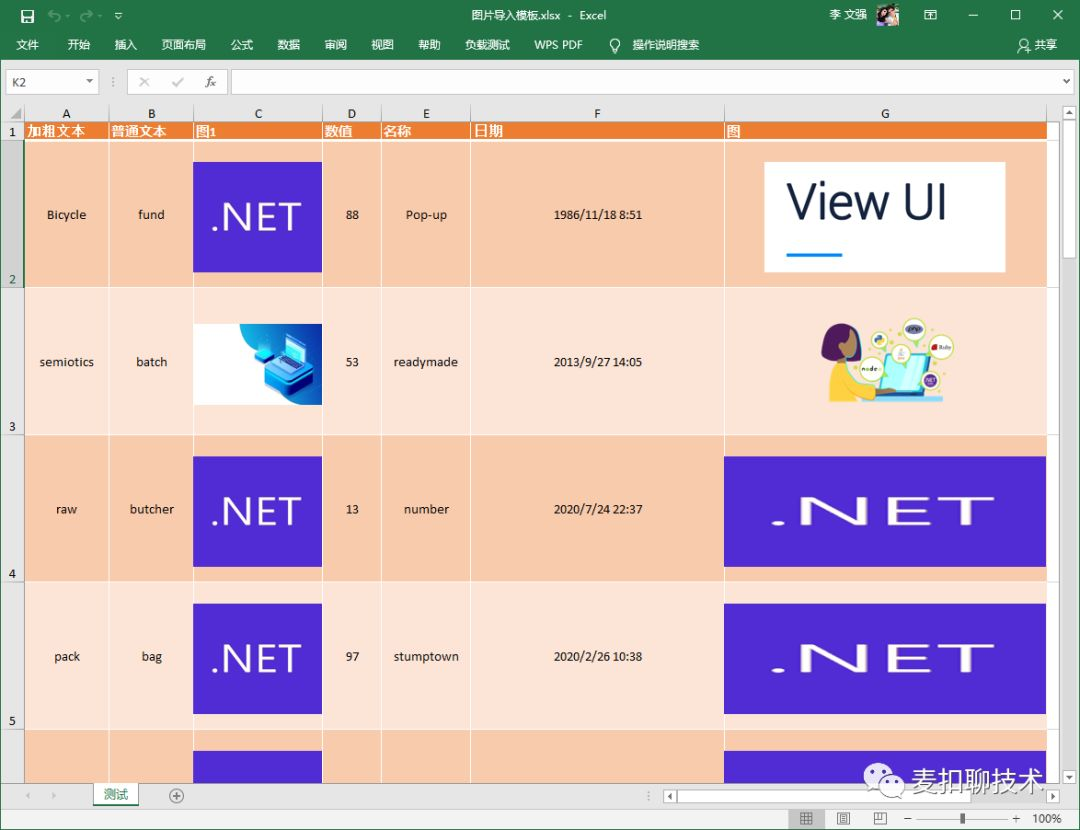
Task: Click the cell containing butcher
Action: [x=151, y=509]
